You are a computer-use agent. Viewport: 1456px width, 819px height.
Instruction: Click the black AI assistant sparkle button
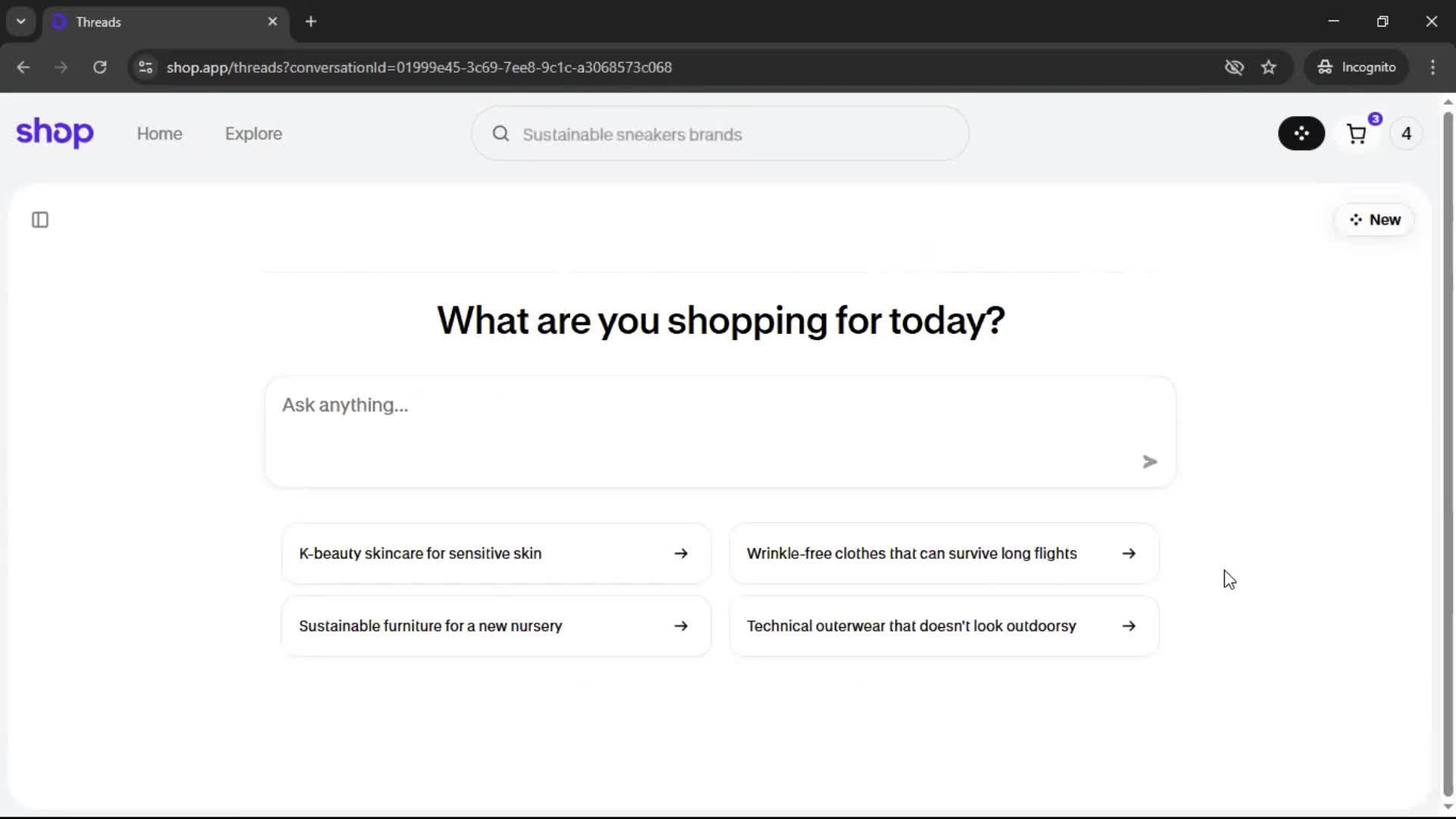click(x=1301, y=133)
